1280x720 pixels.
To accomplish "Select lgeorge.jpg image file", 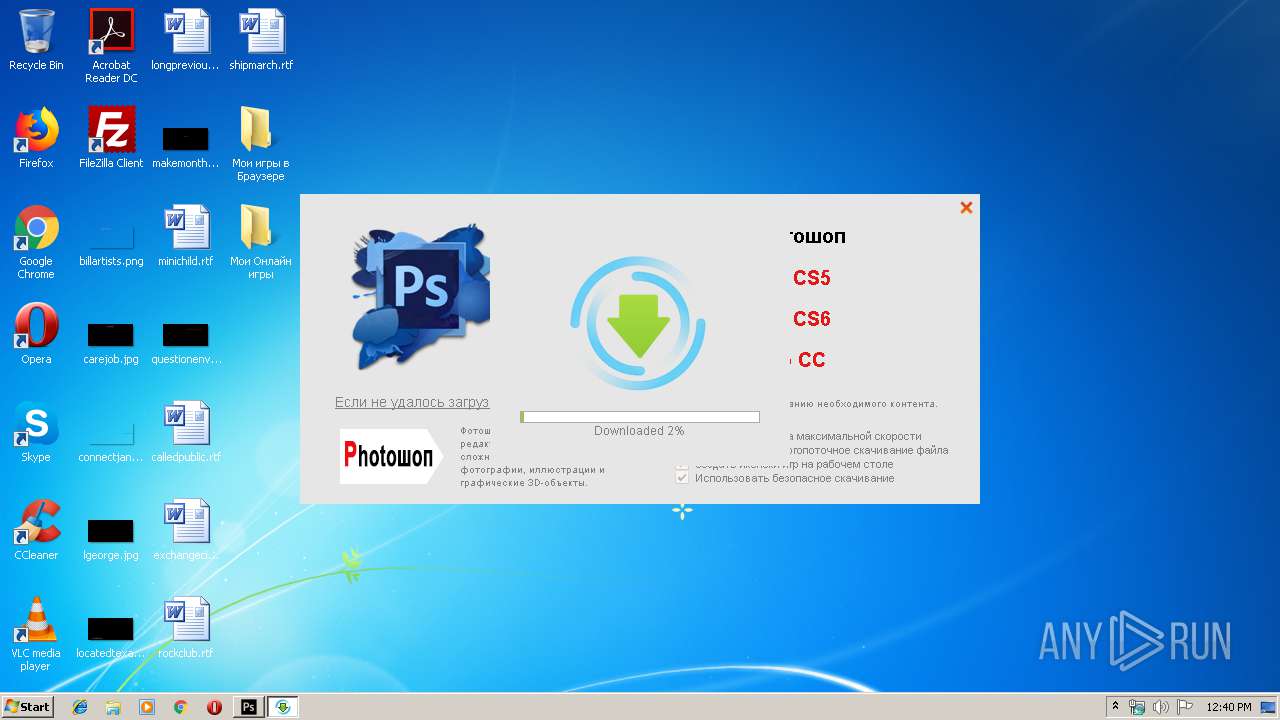I will [x=111, y=539].
